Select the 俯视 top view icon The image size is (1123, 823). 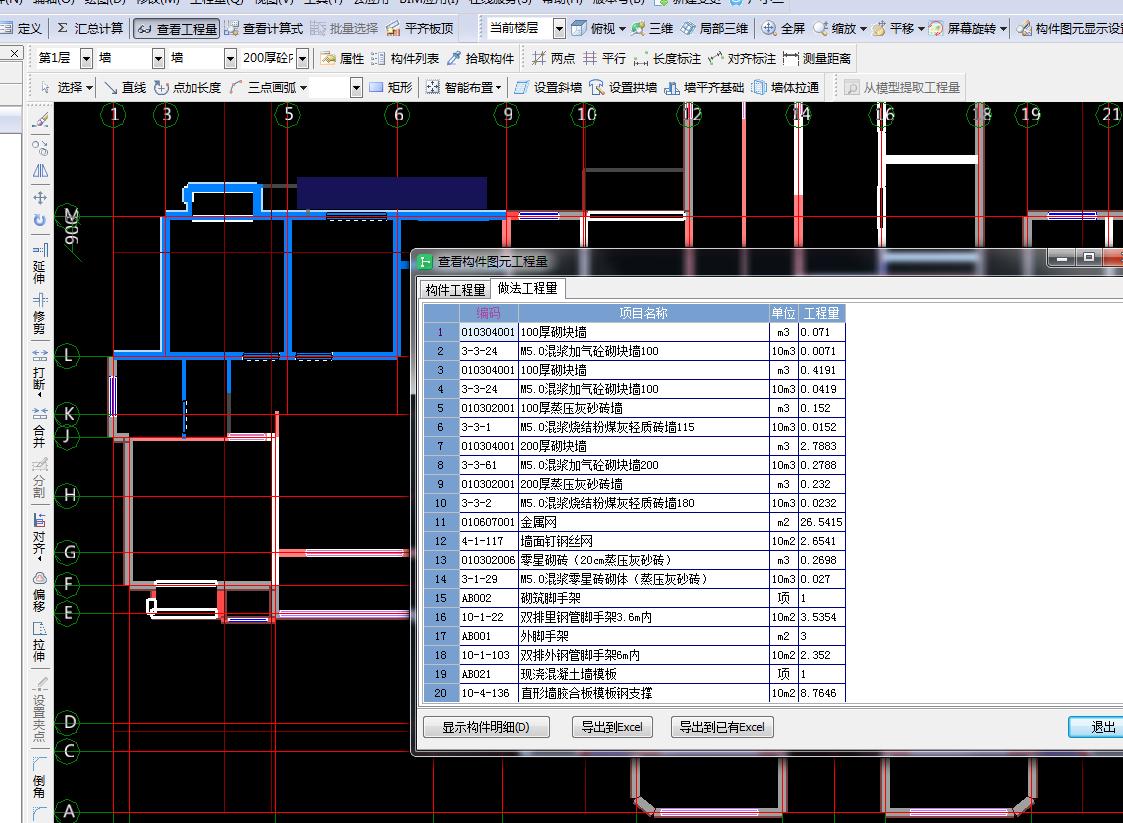579,29
